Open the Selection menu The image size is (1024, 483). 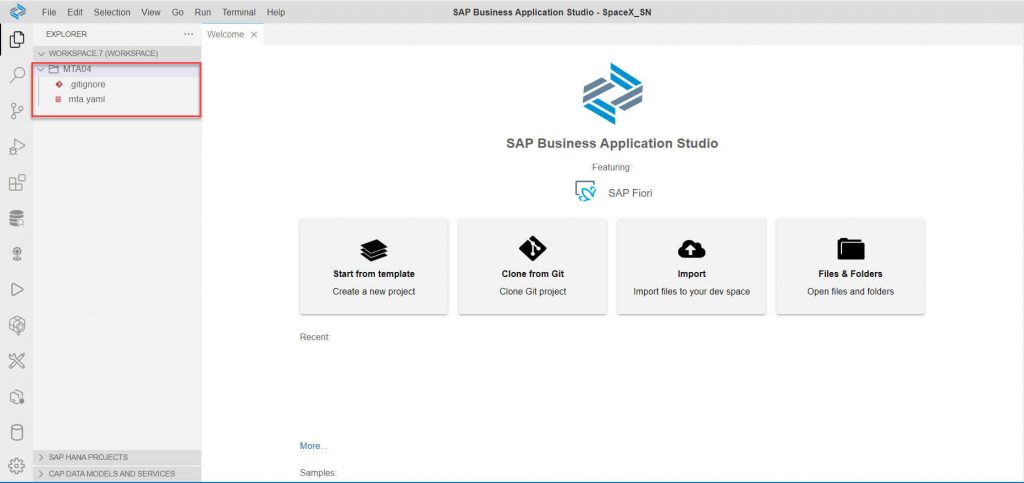[112, 12]
